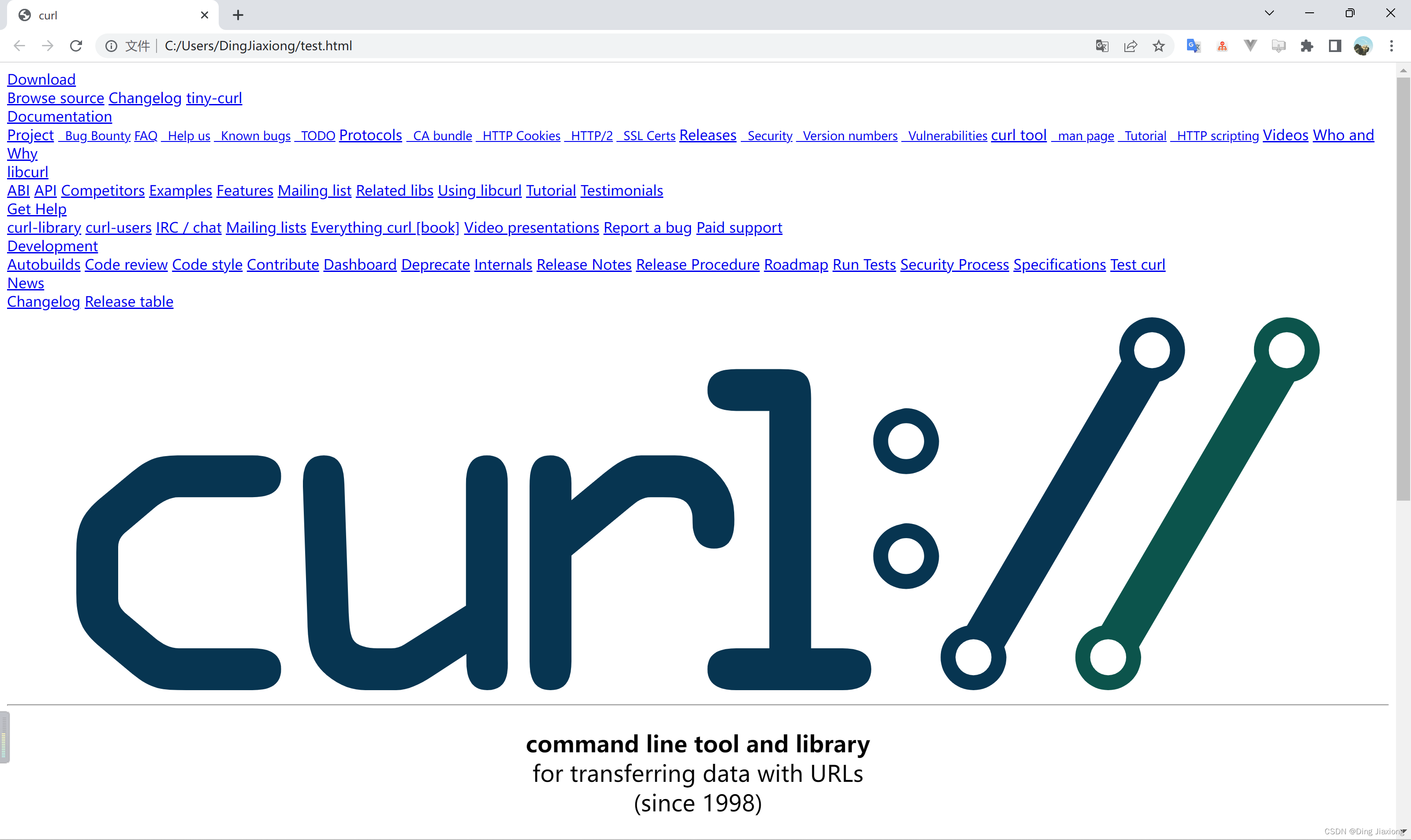
Task: Open the Vue devtools extension
Action: (x=1250, y=46)
